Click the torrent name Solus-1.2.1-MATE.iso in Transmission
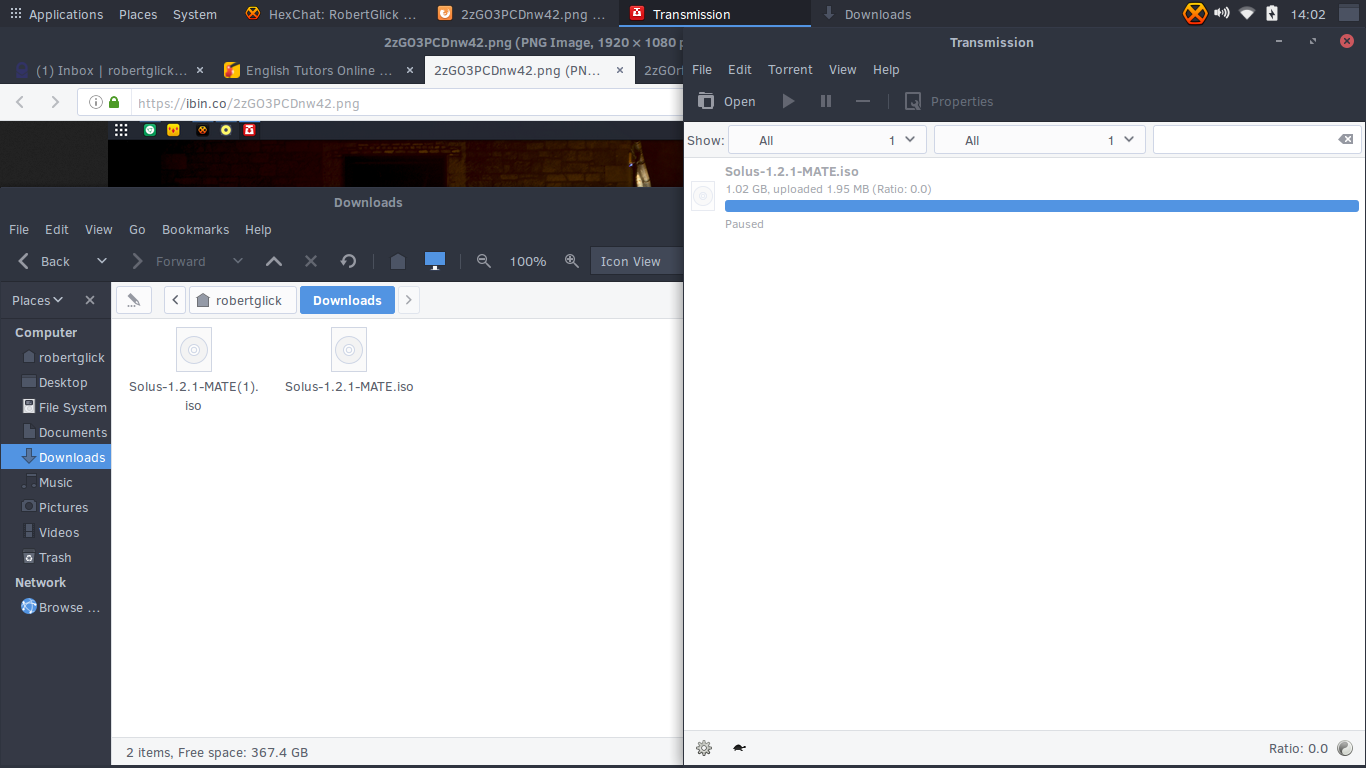This screenshot has width=1366, height=768. (x=791, y=172)
